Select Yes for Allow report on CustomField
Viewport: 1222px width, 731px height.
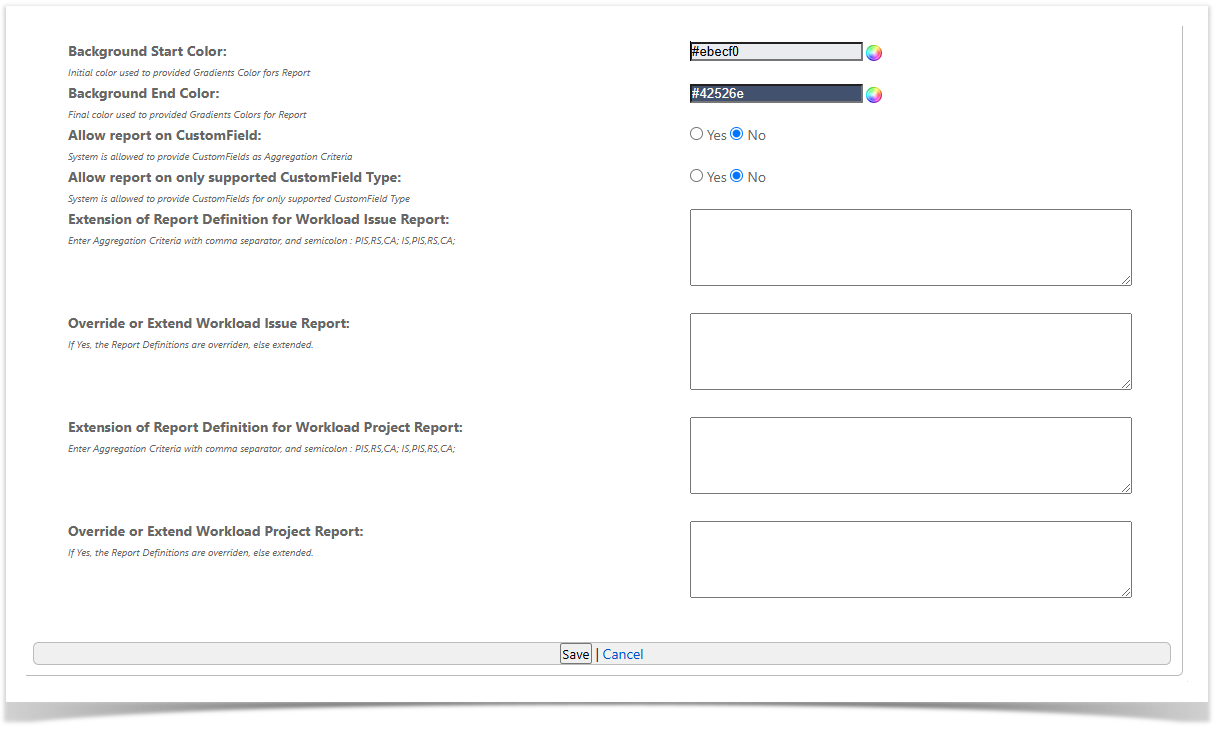pyautogui.click(x=697, y=134)
